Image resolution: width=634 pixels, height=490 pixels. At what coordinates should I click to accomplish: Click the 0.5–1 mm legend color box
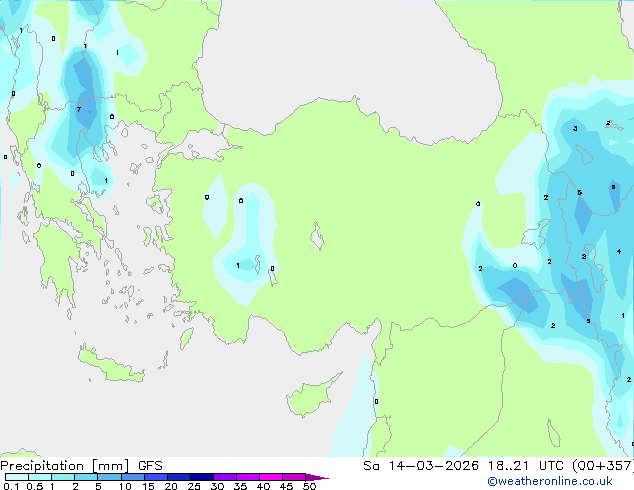coord(40,477)
